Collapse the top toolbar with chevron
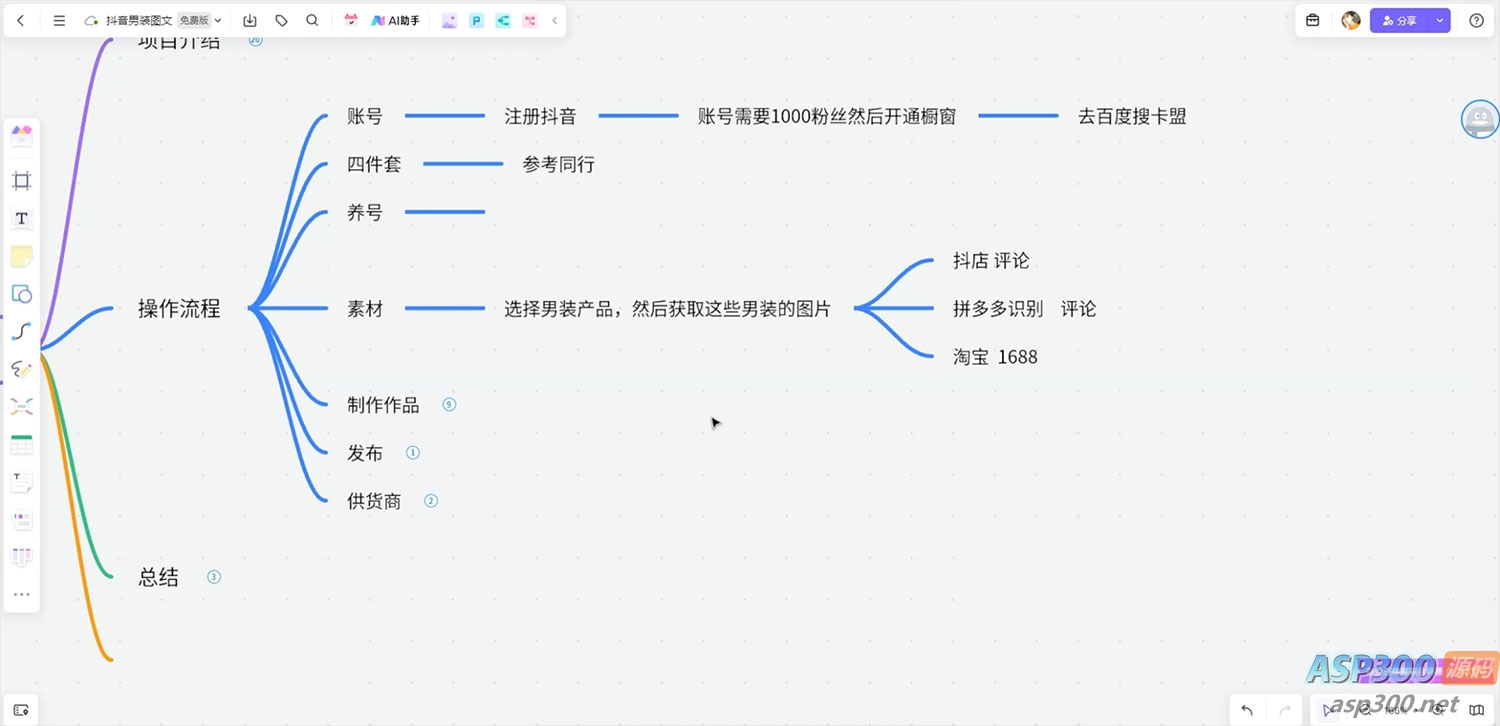Screen dimensions: 1500x726 click(555, 20)
